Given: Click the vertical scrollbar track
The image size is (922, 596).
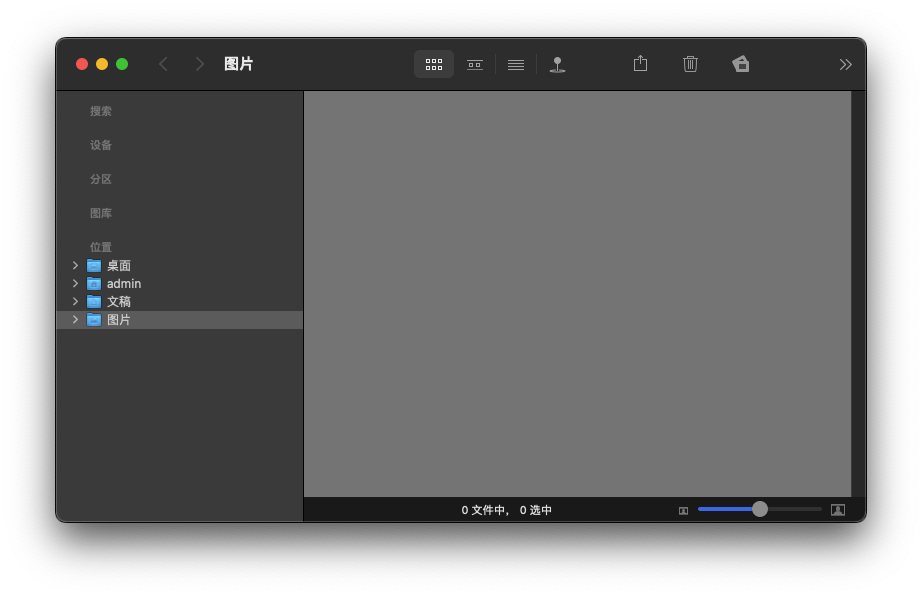Looking at the screenshot, I should [x=858, y=294].
